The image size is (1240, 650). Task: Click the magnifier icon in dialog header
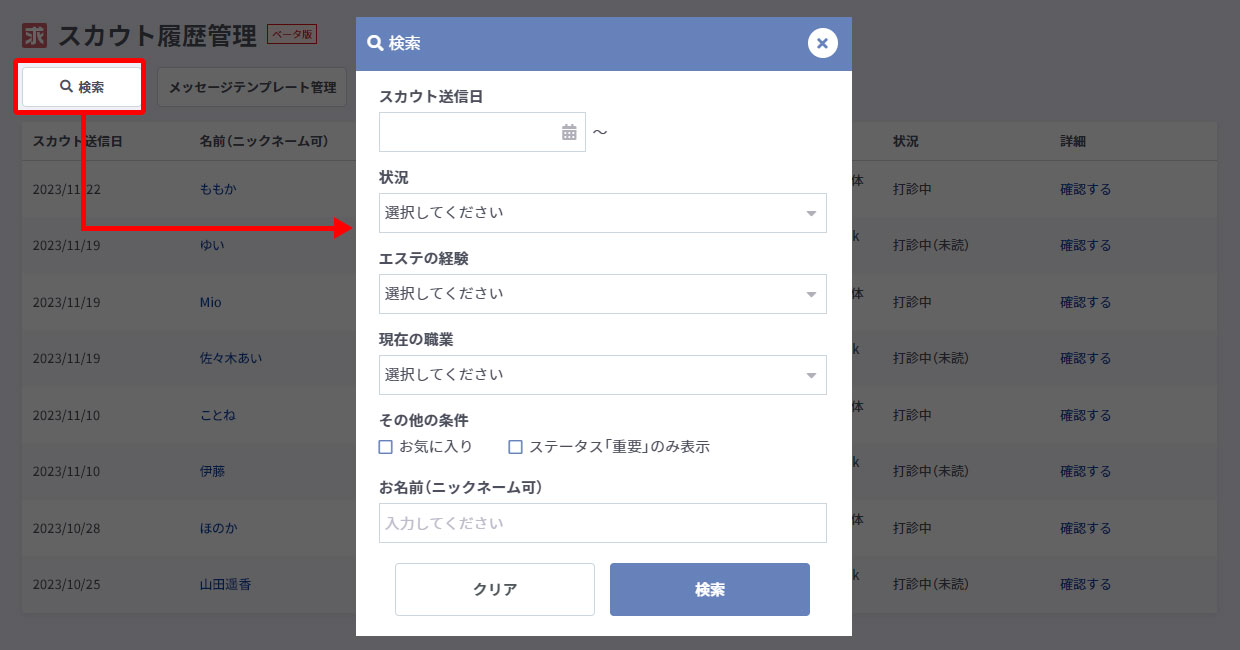(x=375, y=43)
